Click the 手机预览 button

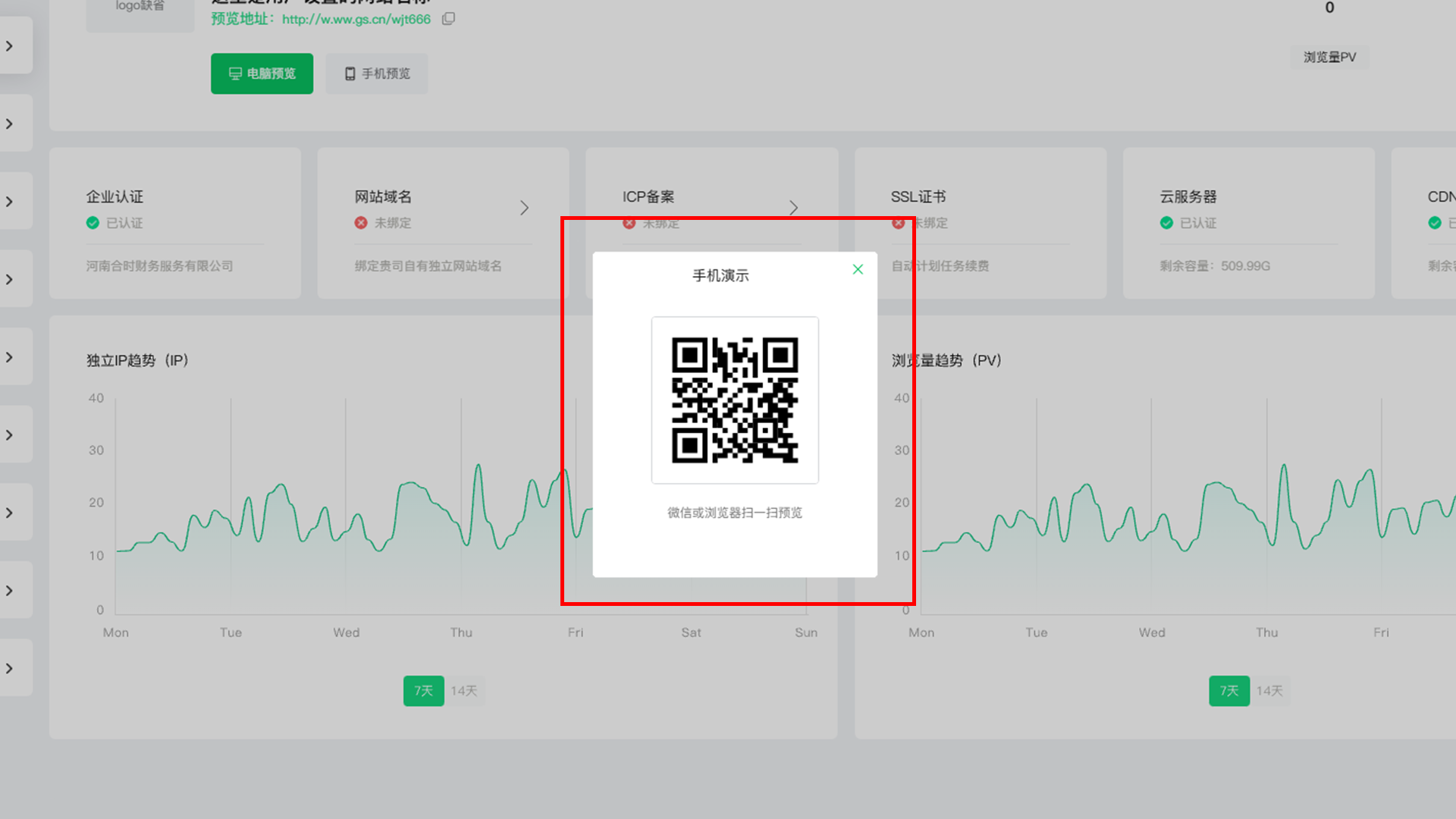pos(377,74)
